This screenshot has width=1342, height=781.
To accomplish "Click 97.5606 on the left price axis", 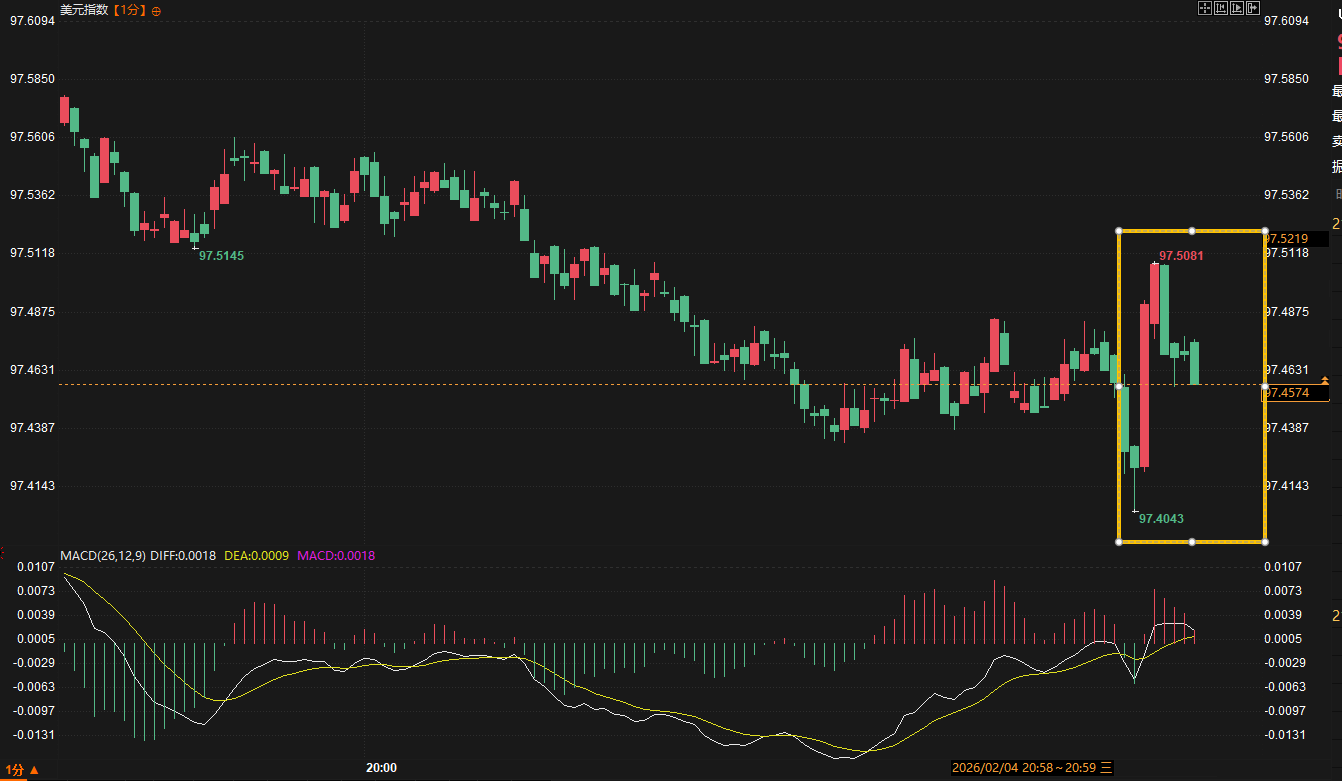I will tap(30, 136).
